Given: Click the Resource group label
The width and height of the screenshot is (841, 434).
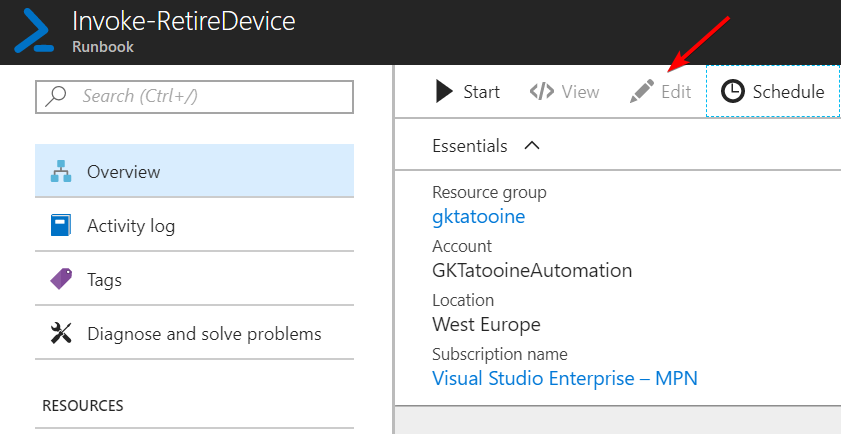Looking at the screenshot, I should [x=489, y=192].
